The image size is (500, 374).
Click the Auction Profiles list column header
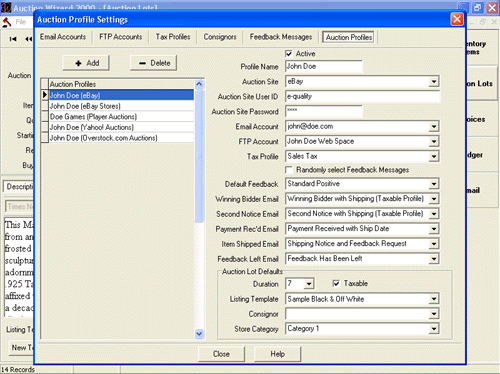pyautogui.click(x=121, y=84)
